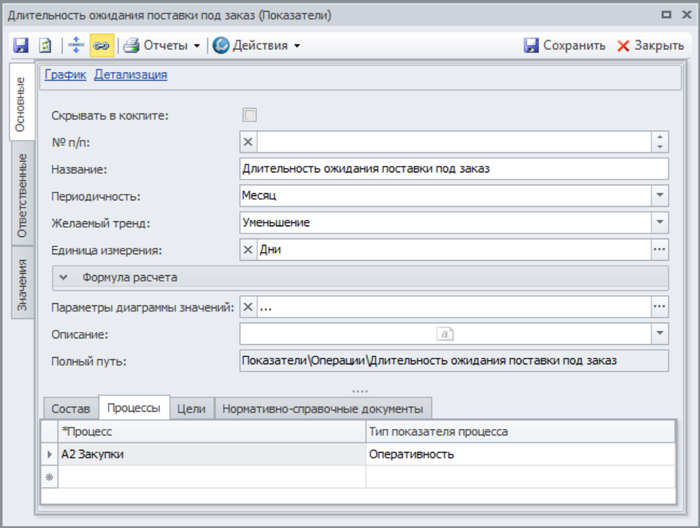Open the Желаемый тренд dropdown

click(659, 223)
